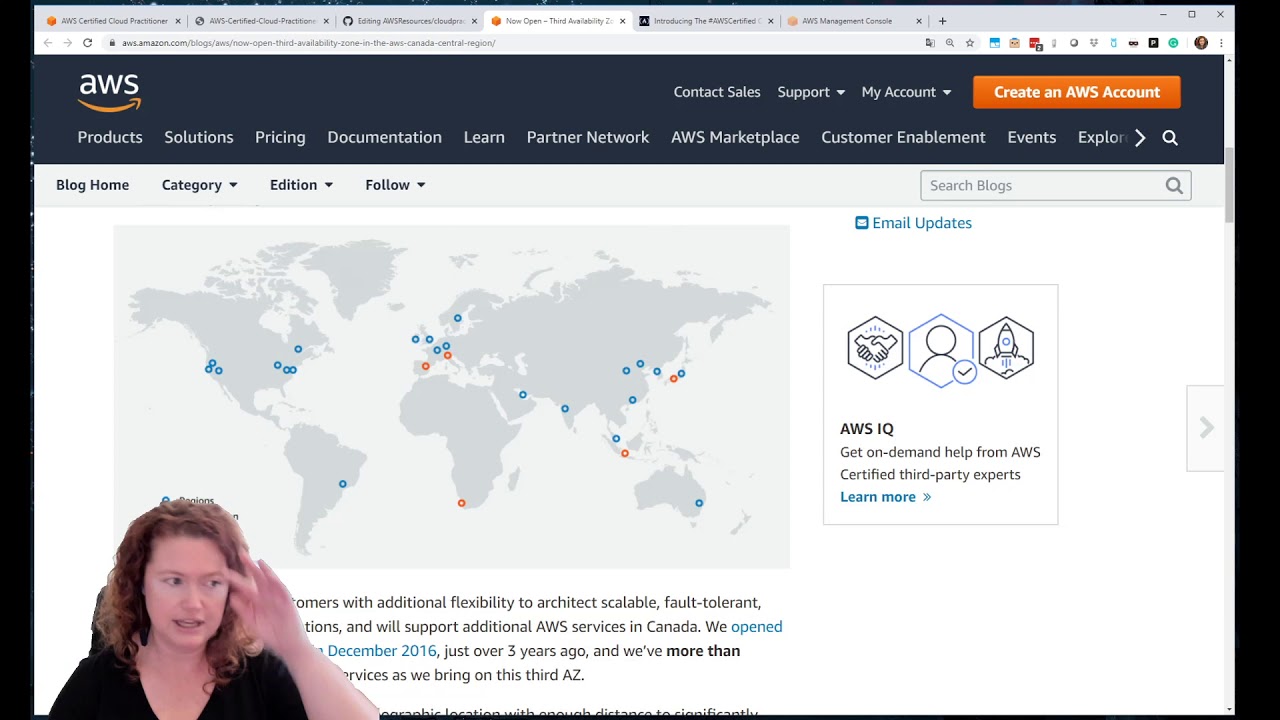Click the AWS IQ certified person icon
This screenshot has width=1280, height=720.
(x=941, y=351)
